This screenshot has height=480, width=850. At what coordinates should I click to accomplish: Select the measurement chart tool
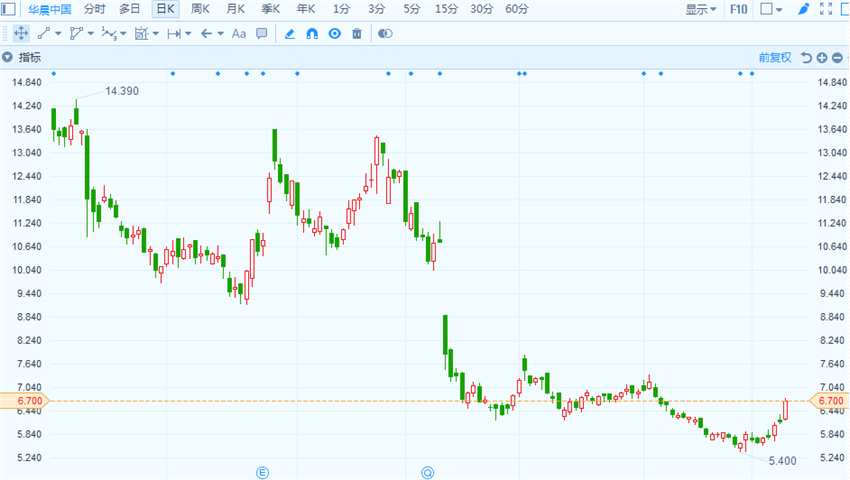[x=141, y=34]
